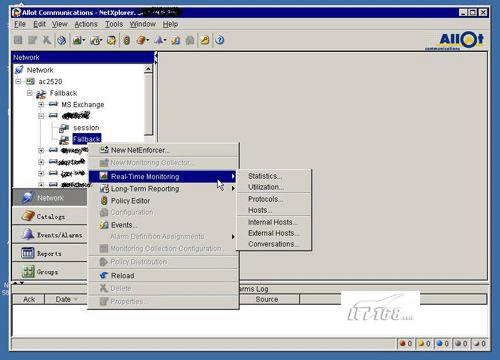Click the toolbar icon right of the alarm bell
The height and width of the screenshot is (360, 500).
pyautogui.click(x=176, y=40)
